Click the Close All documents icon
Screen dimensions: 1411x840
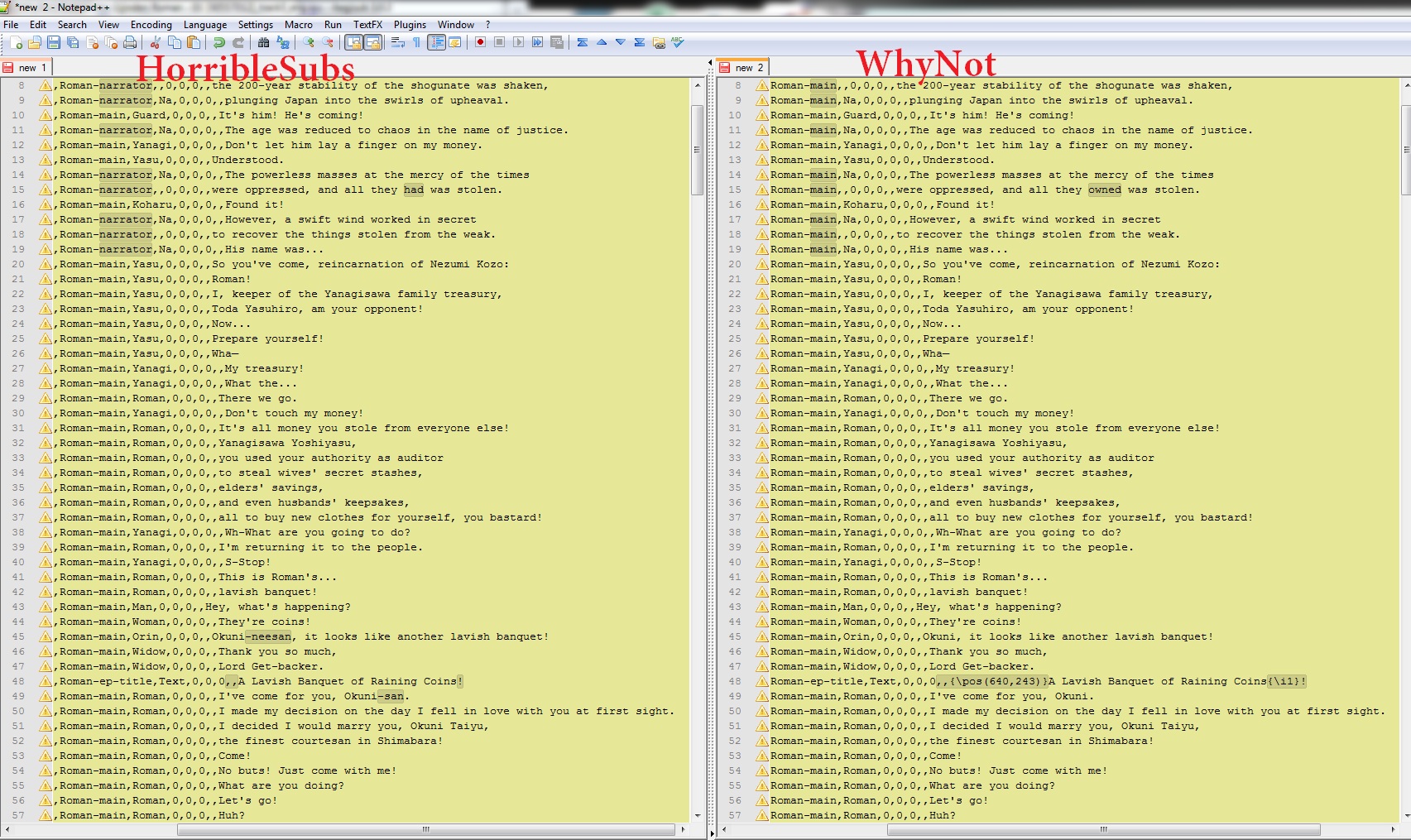tap(111, 42)
